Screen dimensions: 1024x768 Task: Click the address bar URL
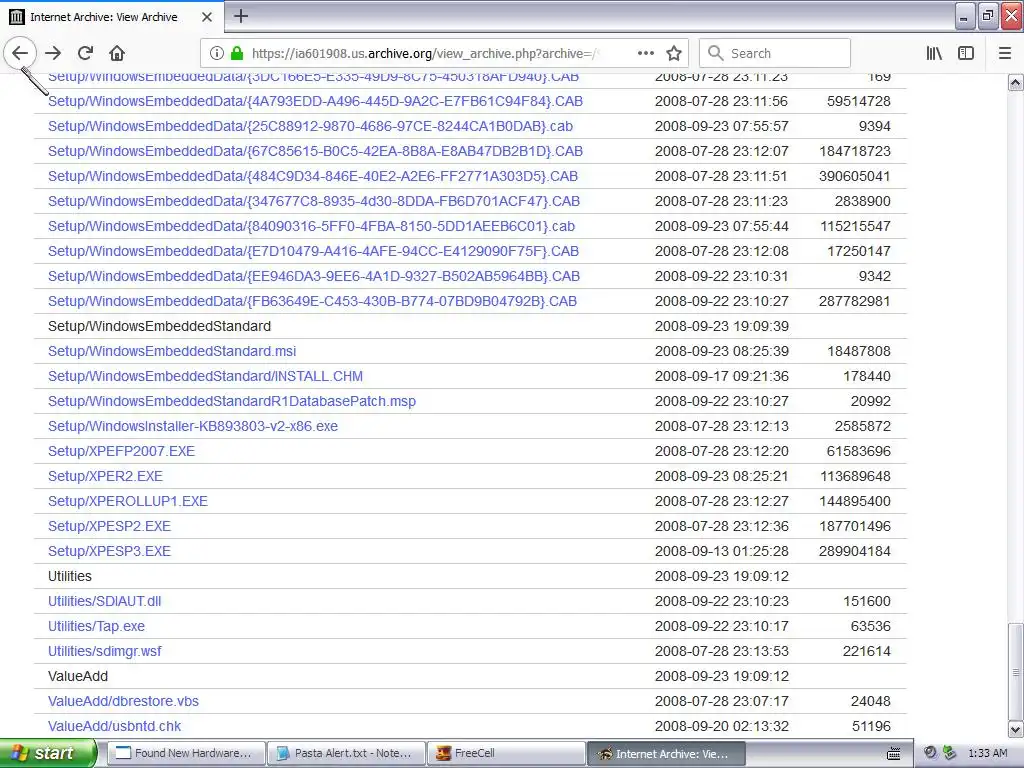[x=424, y=53]
